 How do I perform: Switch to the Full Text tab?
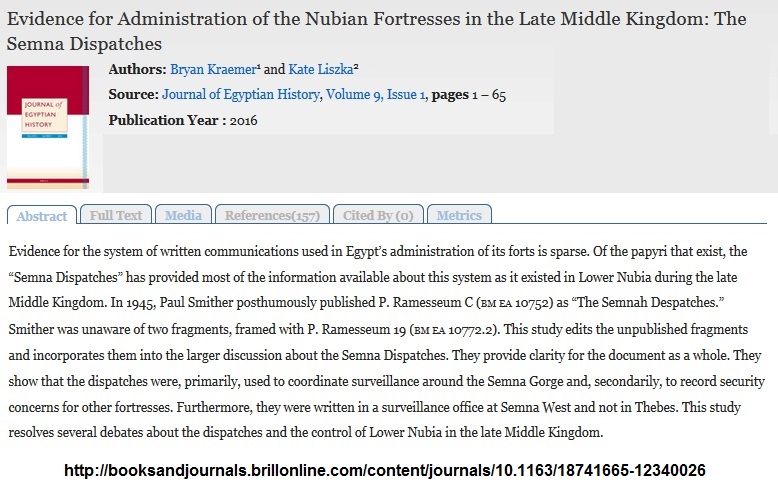tap(116, 215)
